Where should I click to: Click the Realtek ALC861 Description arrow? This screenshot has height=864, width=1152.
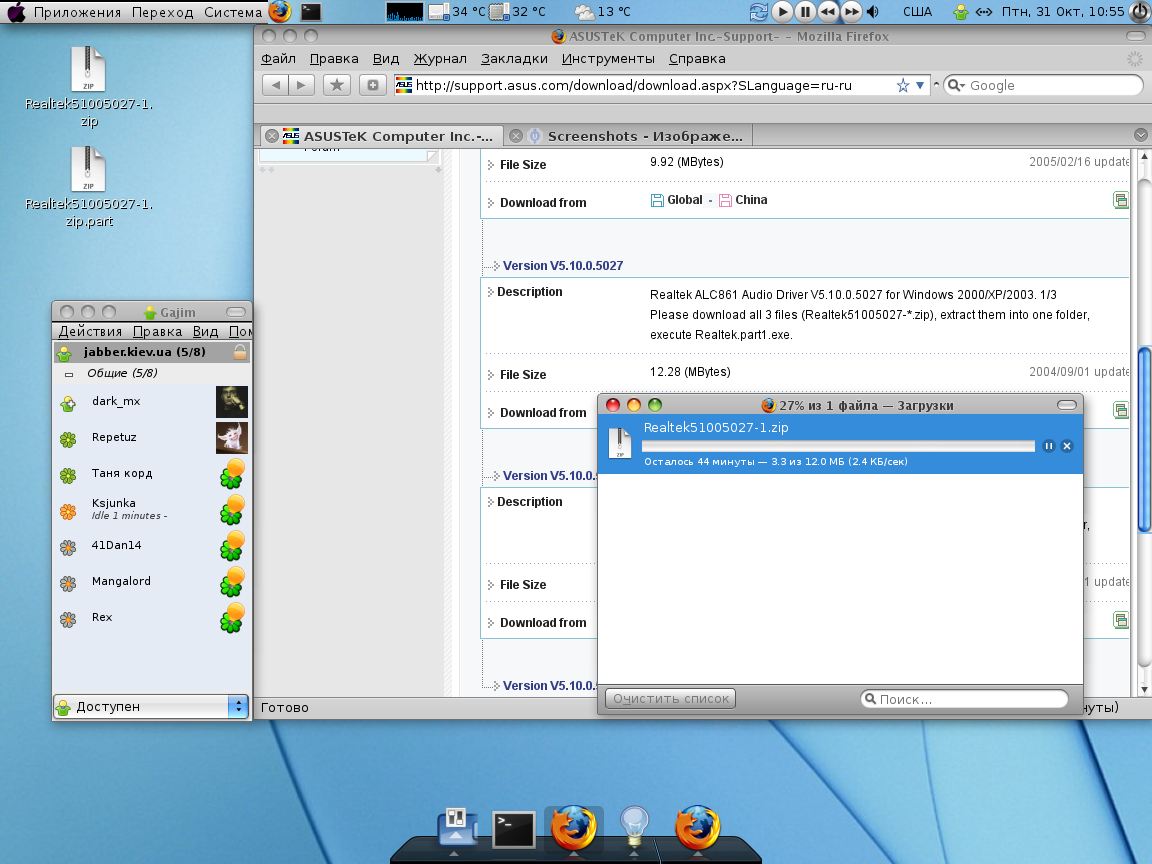[x=490, y=292]
